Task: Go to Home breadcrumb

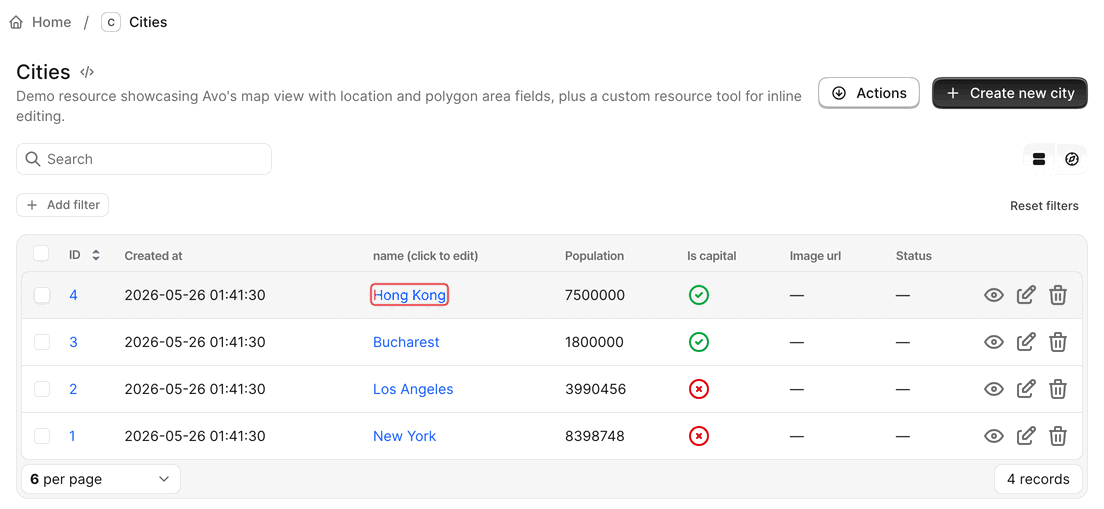Action: 51,23
